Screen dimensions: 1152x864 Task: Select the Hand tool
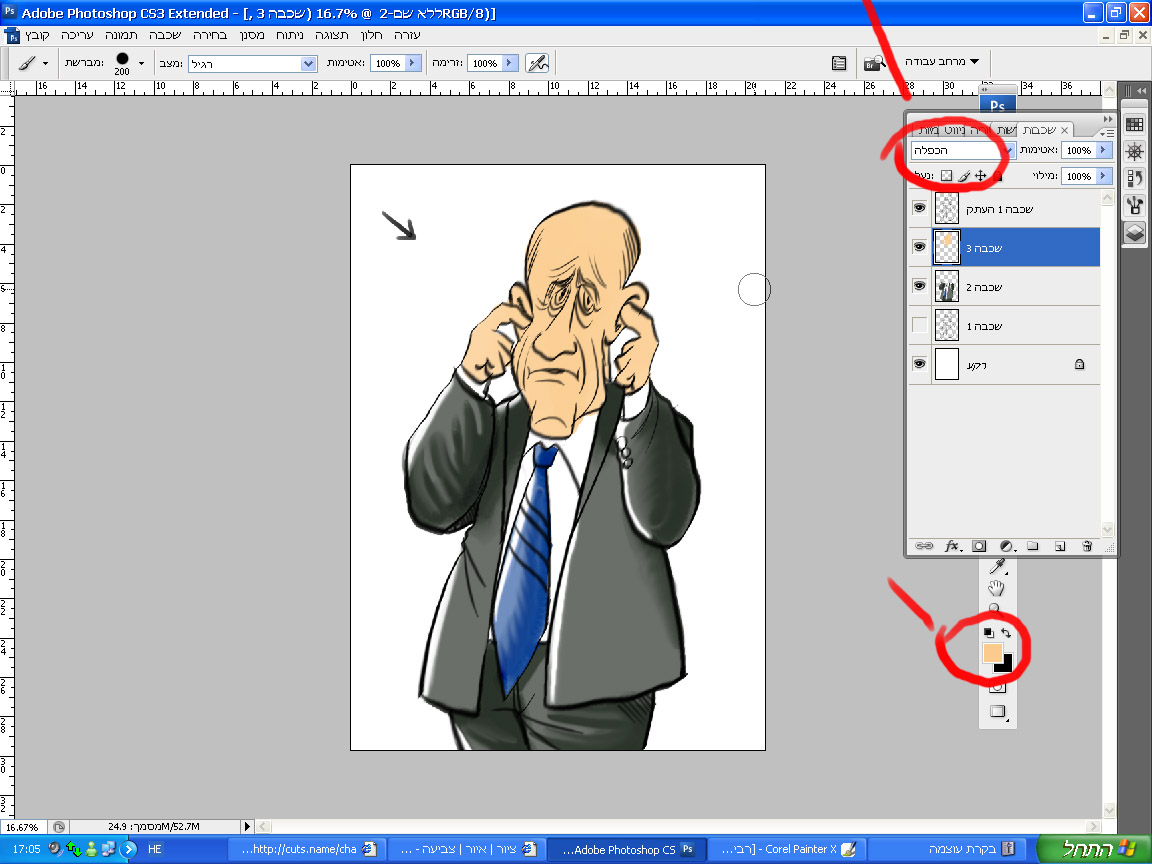point(996,588)
